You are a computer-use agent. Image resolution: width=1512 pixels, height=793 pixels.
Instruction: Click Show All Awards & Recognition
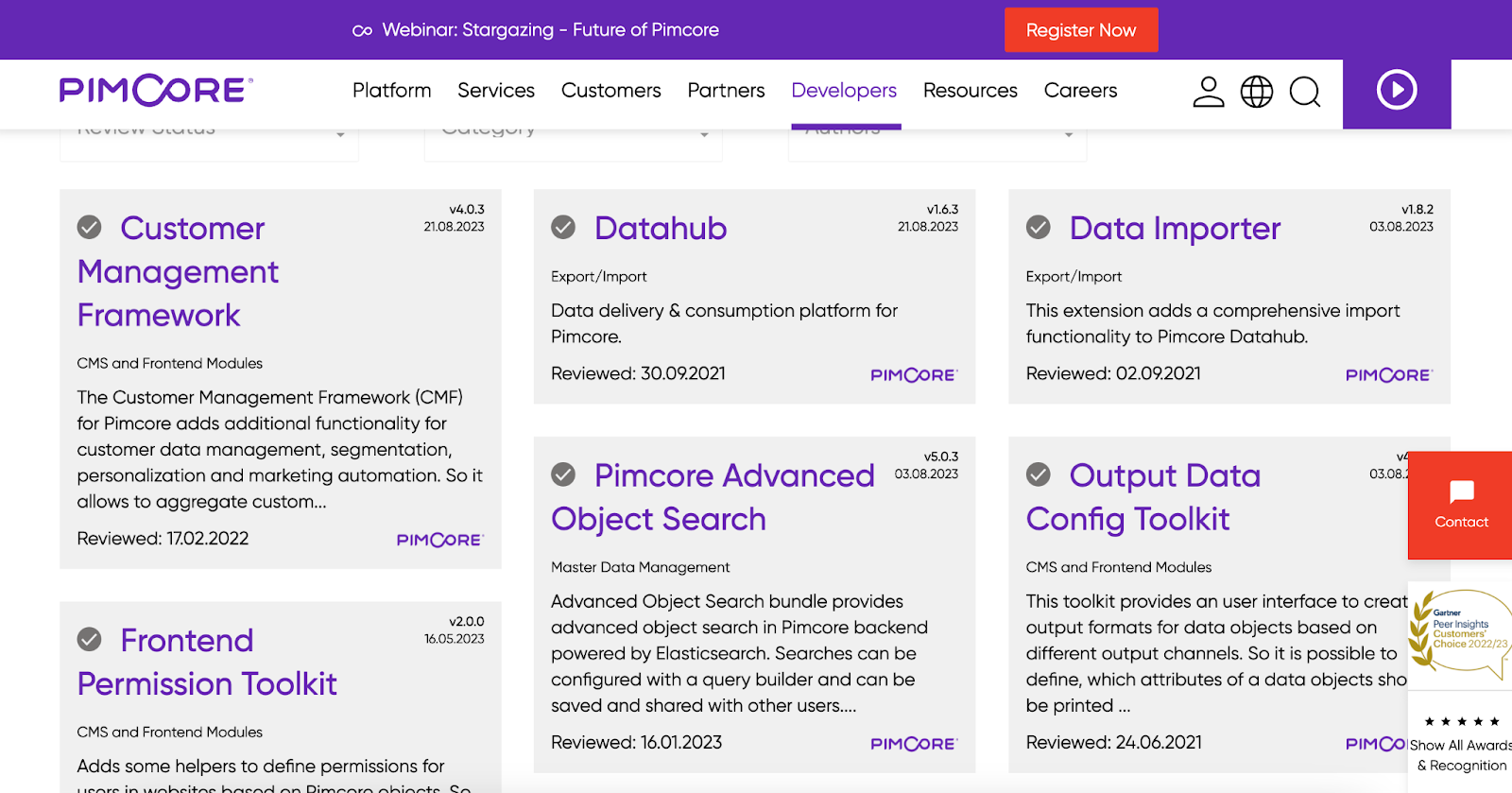1461,755
